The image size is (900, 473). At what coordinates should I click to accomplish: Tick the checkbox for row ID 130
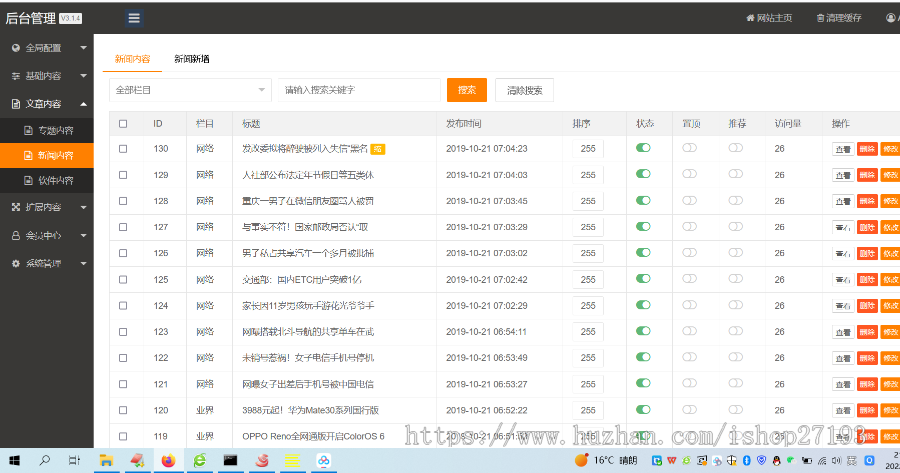(x=123, y=149)
